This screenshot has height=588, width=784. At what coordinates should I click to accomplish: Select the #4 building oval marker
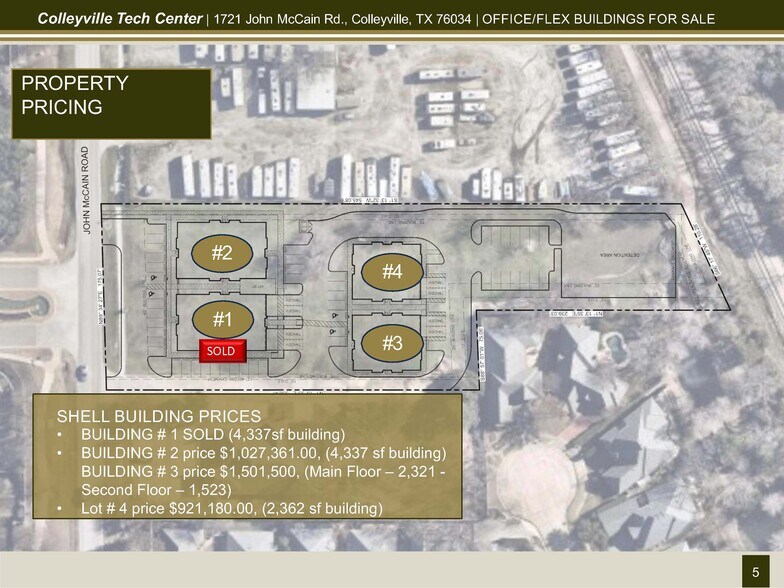392,270
